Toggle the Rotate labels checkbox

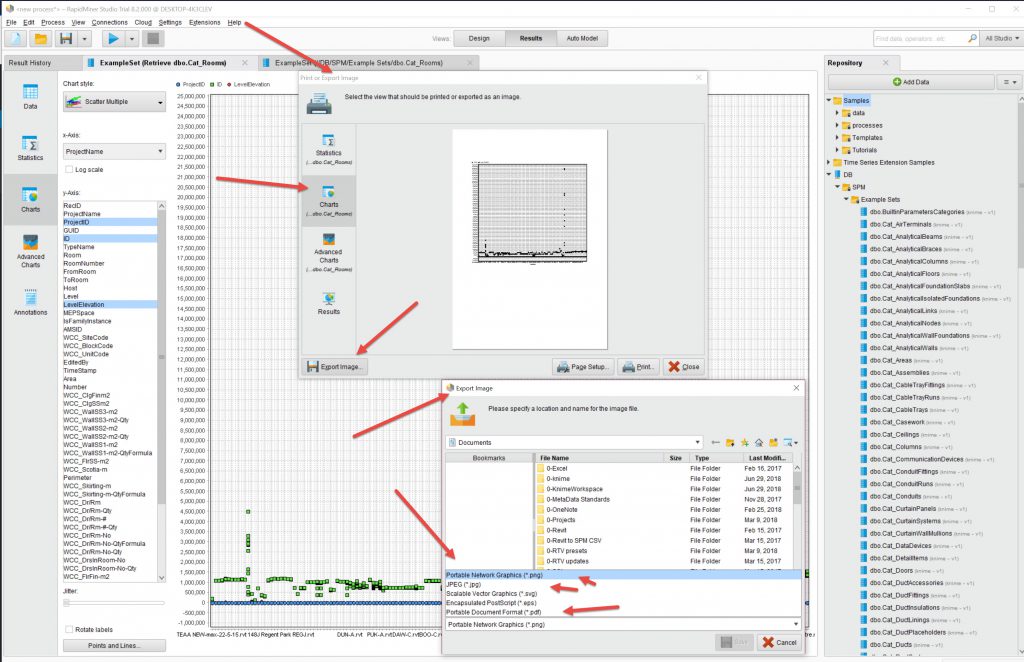pos(69,629)
